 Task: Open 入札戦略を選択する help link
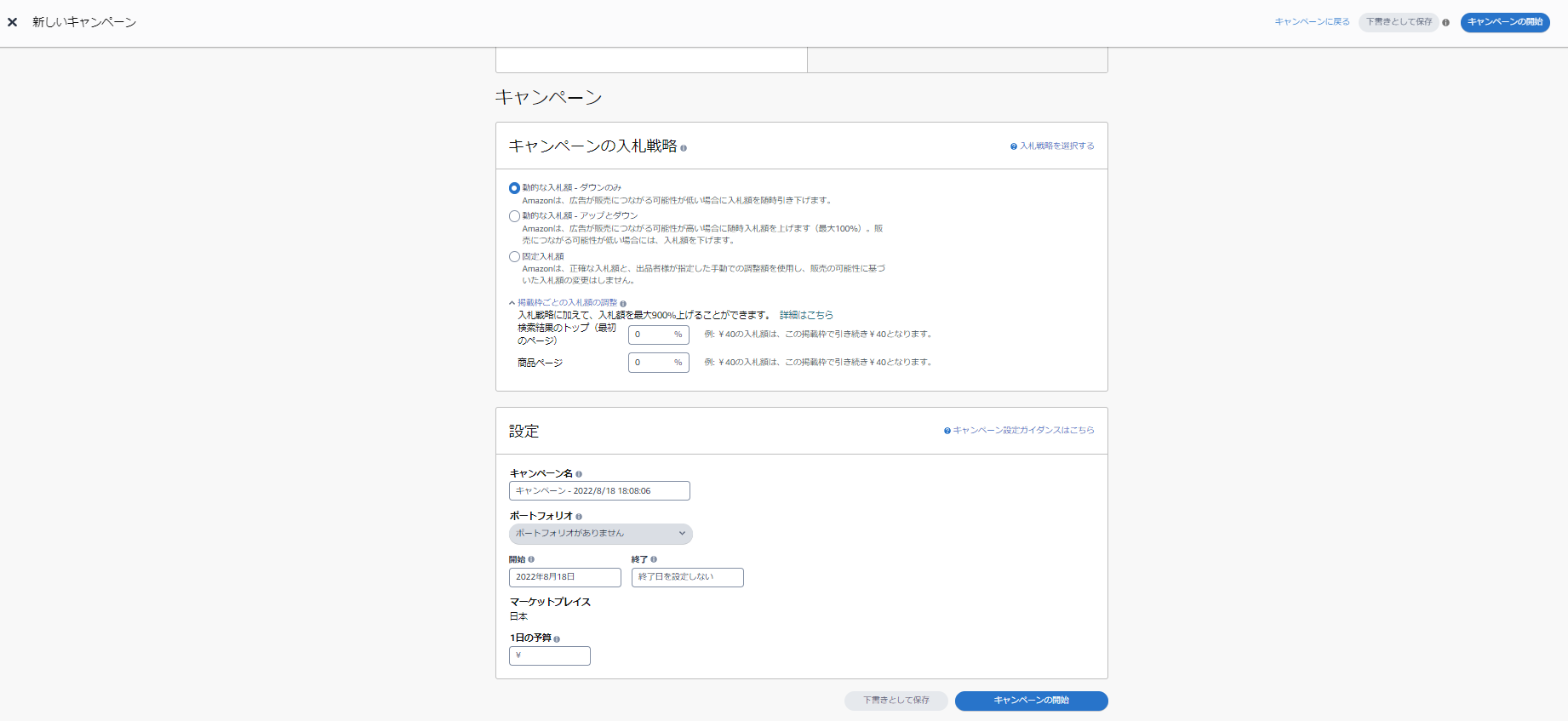[x=1052, y=146]
